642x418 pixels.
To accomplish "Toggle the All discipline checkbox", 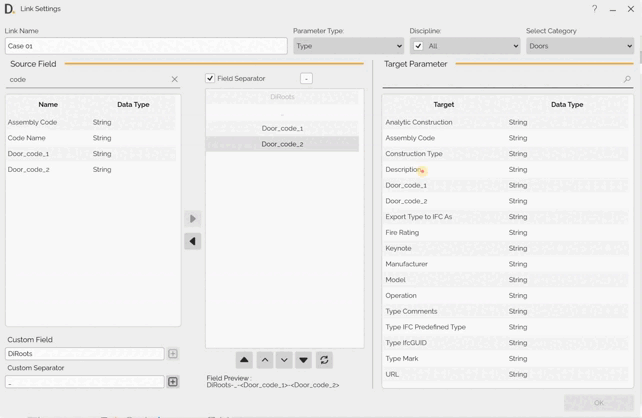I will pyautogui.click(x=418, y=46).
